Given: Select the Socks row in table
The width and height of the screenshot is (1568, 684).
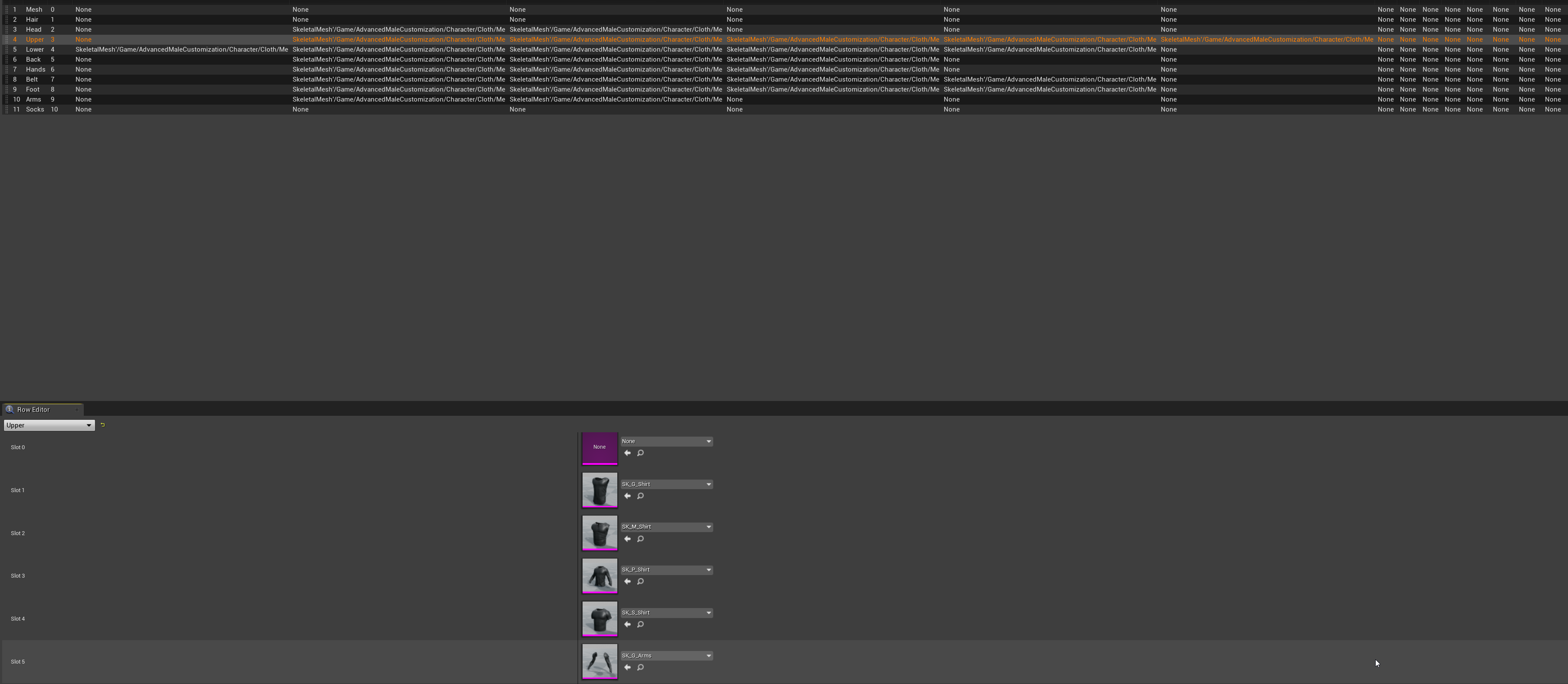Looking at the screenshot, I should (35, 109).
